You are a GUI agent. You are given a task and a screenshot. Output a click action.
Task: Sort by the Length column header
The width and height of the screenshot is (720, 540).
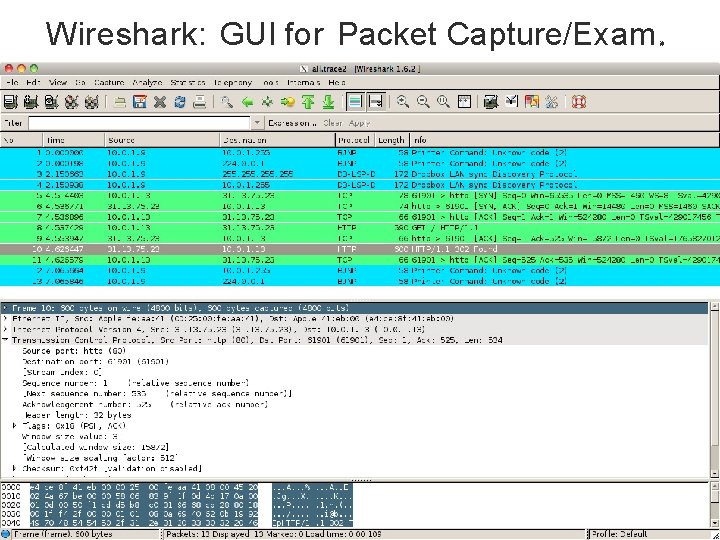(x=392, y=140)
